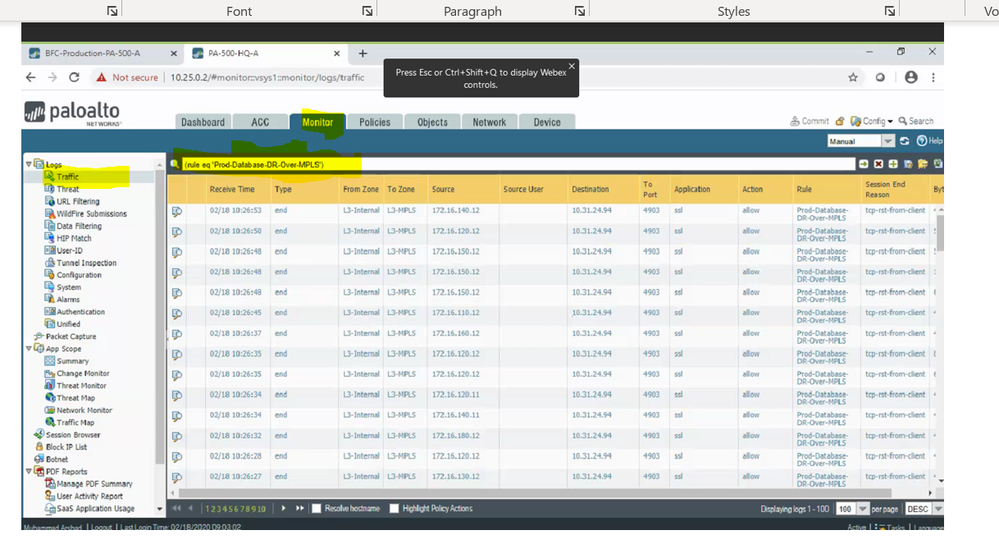This screenshot has height=559, width=999.
Task: Click the log filter input field
Action: click(517, 164)
